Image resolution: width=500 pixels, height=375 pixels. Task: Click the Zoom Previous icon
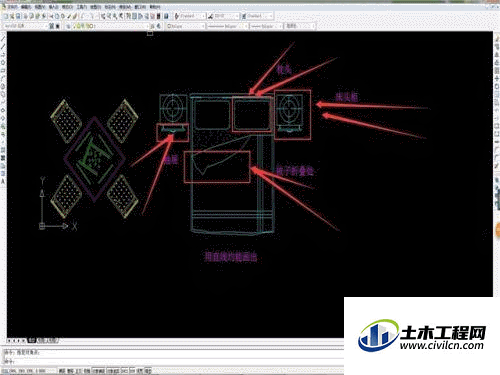pos(121,16)
